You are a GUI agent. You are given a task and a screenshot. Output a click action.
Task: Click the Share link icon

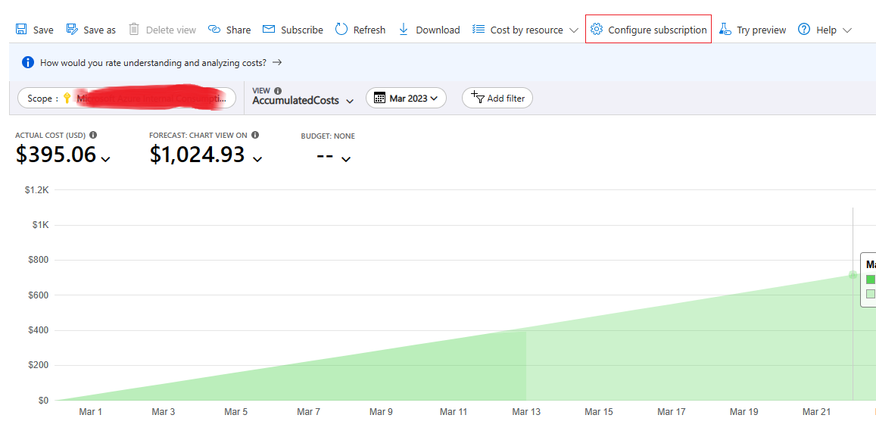[x=214, y=29]
